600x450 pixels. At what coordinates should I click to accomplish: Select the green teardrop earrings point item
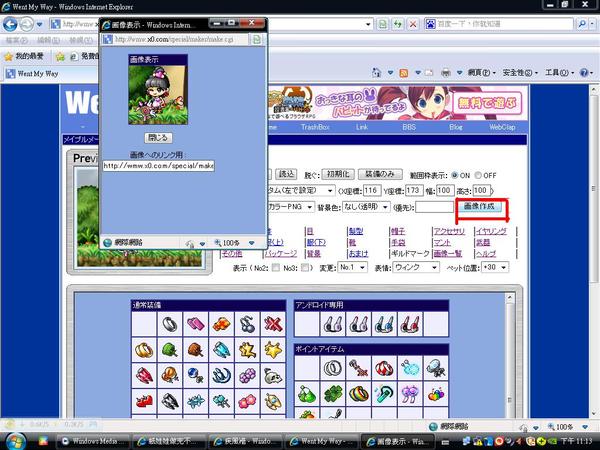click(307, 394)
